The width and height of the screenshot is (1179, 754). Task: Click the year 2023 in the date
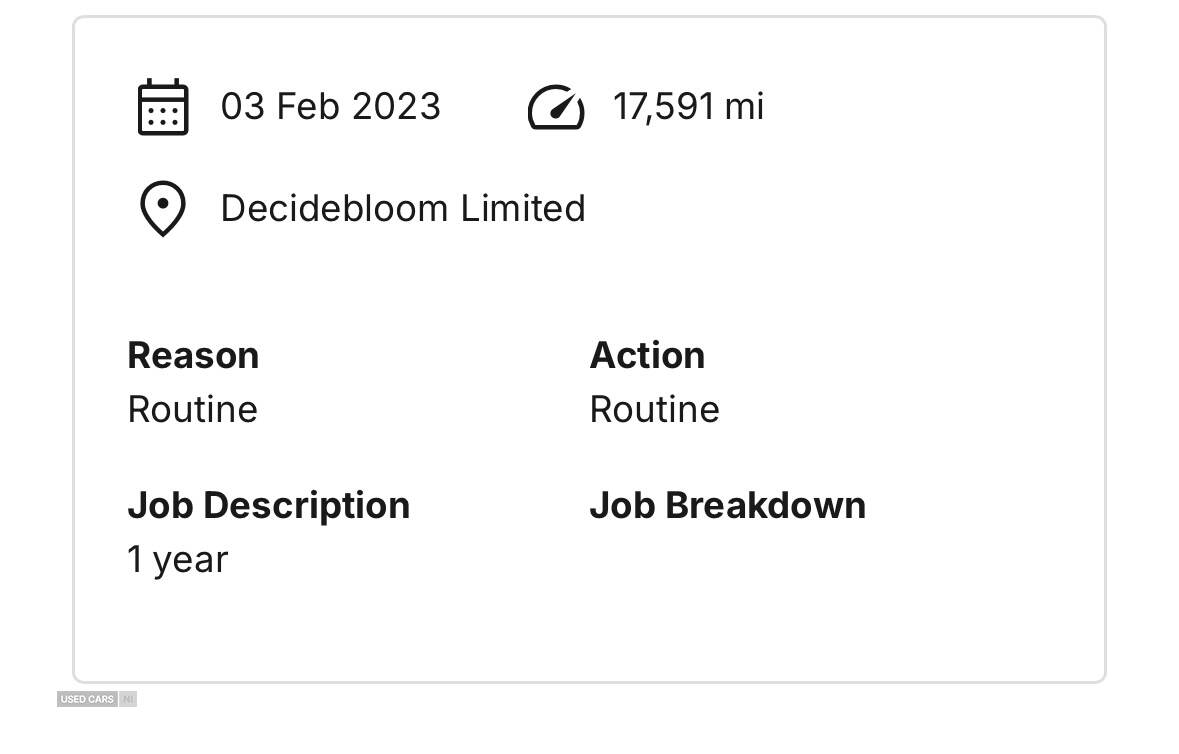click(x=396, y=106)
